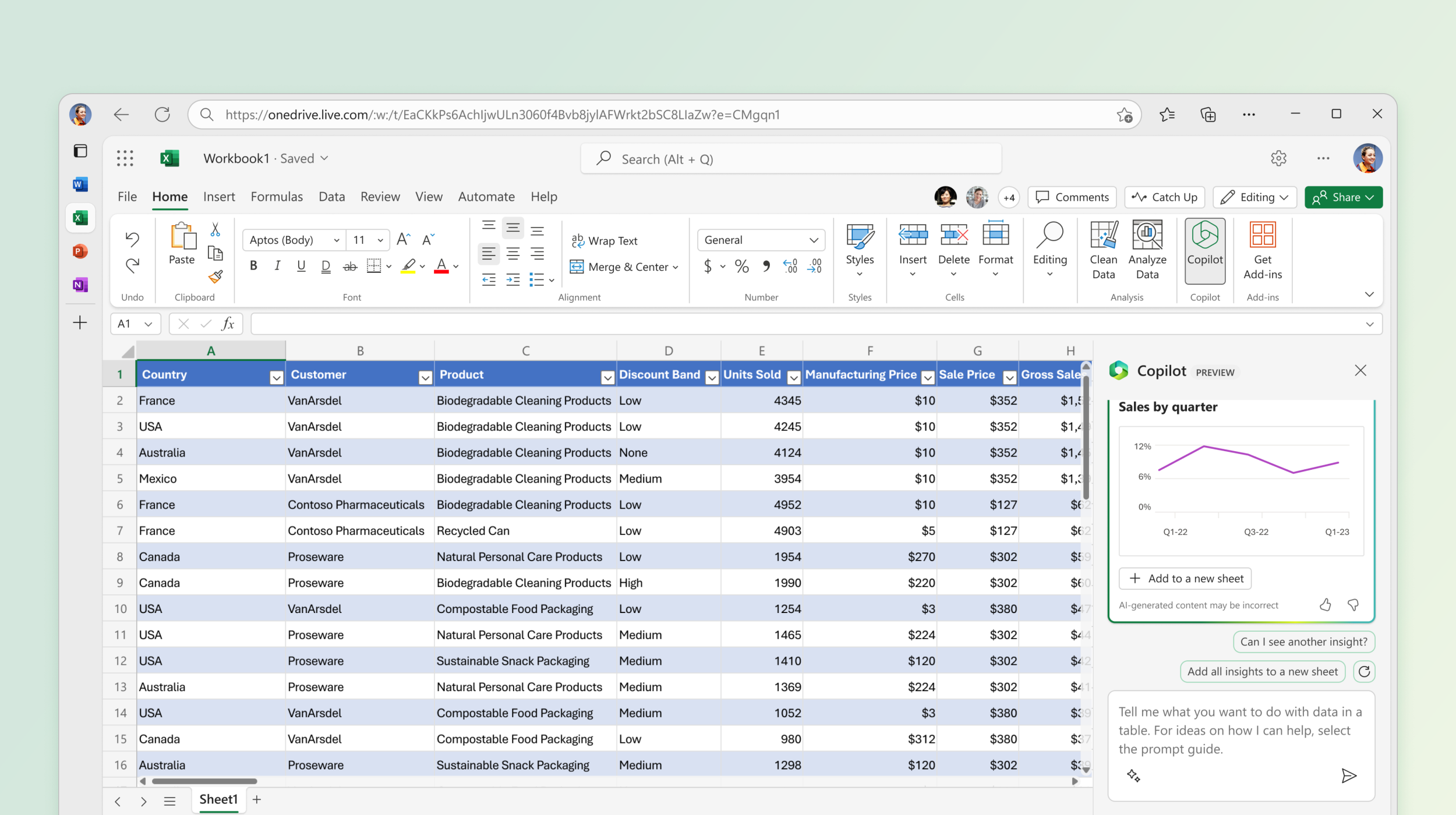Click the Home tab in the ribbon
The width and height of the screenshot is (1456, 815).
click(168, 196)
